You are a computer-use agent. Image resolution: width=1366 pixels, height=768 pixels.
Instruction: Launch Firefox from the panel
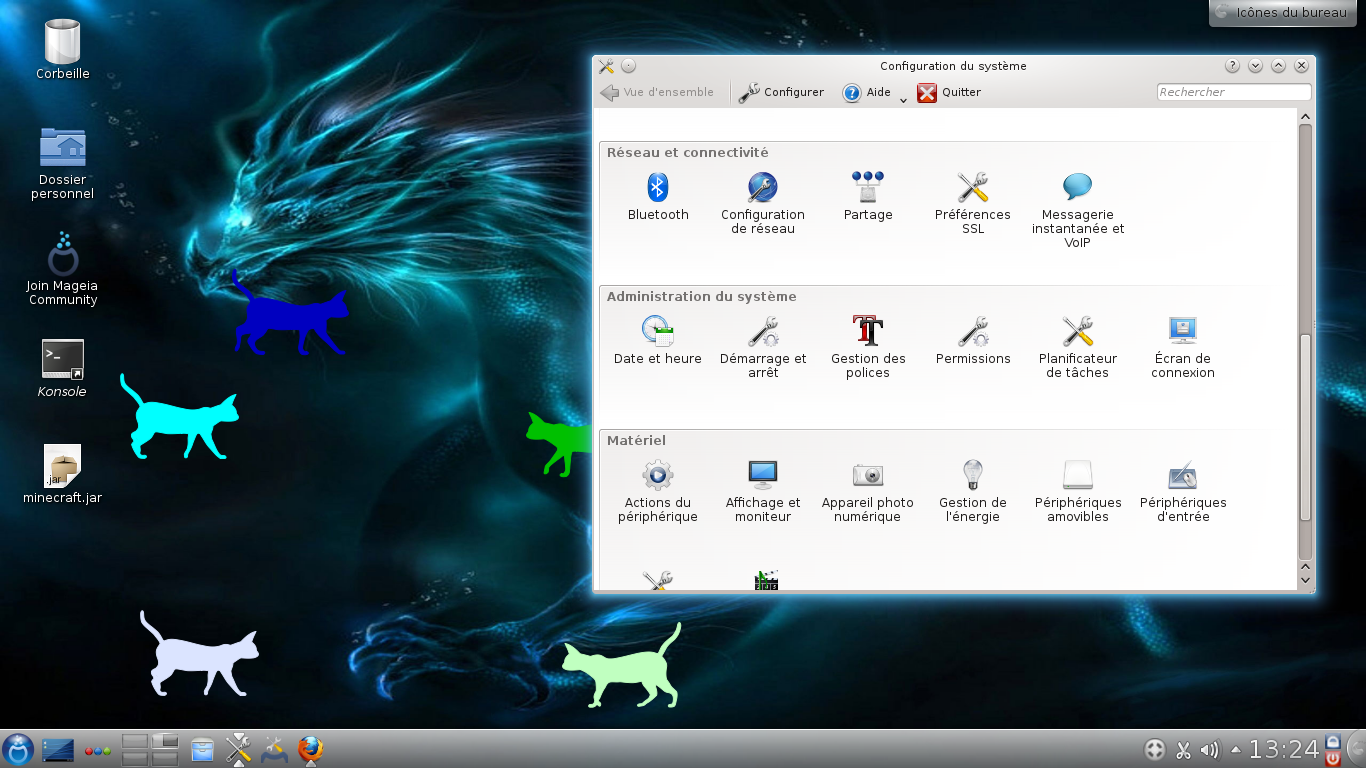310,749
